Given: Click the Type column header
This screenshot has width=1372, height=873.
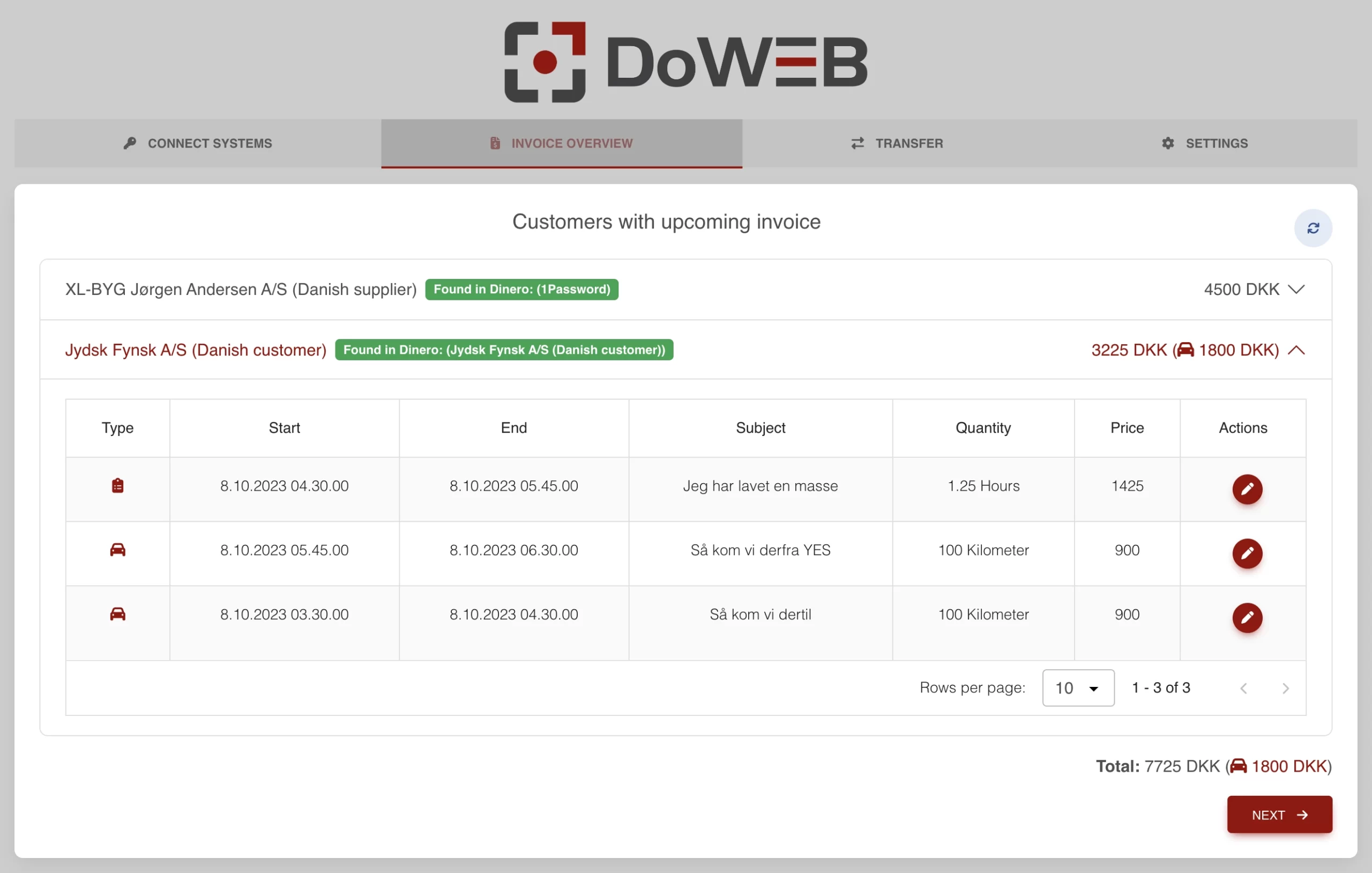Looking at the screenshot, I should (117, 428).
